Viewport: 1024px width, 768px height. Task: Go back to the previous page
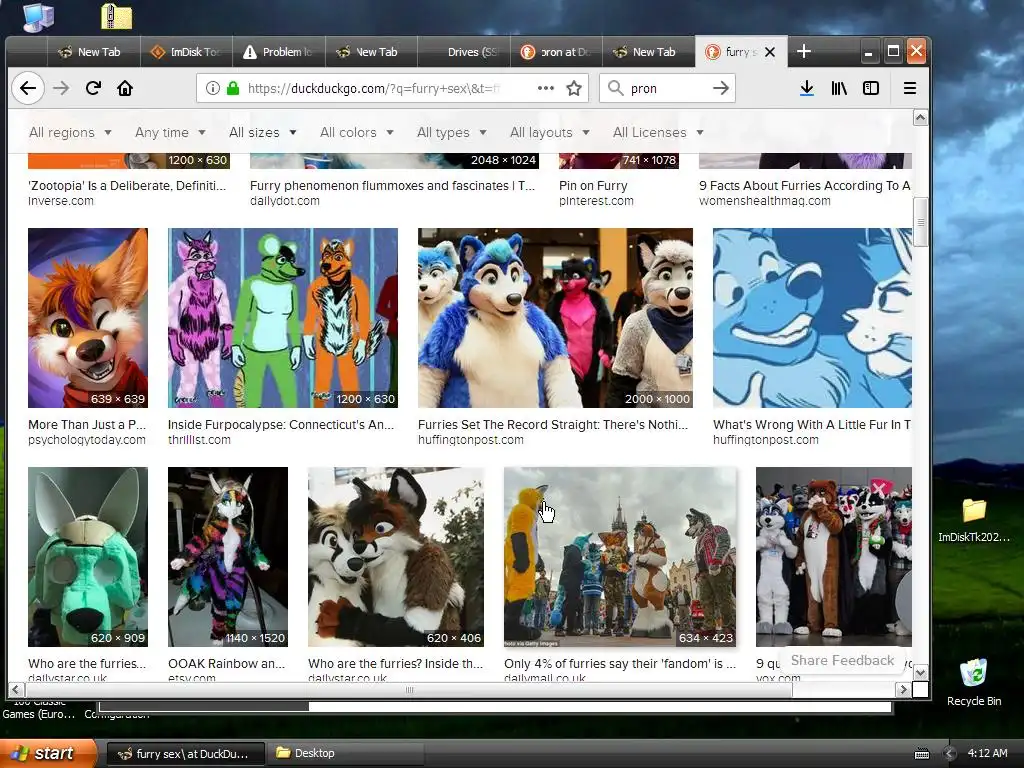tap(28, 88)
